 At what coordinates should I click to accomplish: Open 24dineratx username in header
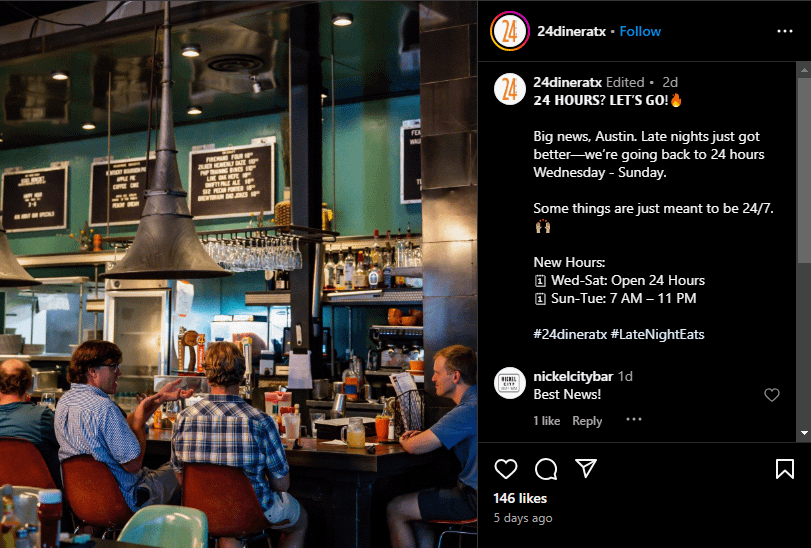click(571, 32)
